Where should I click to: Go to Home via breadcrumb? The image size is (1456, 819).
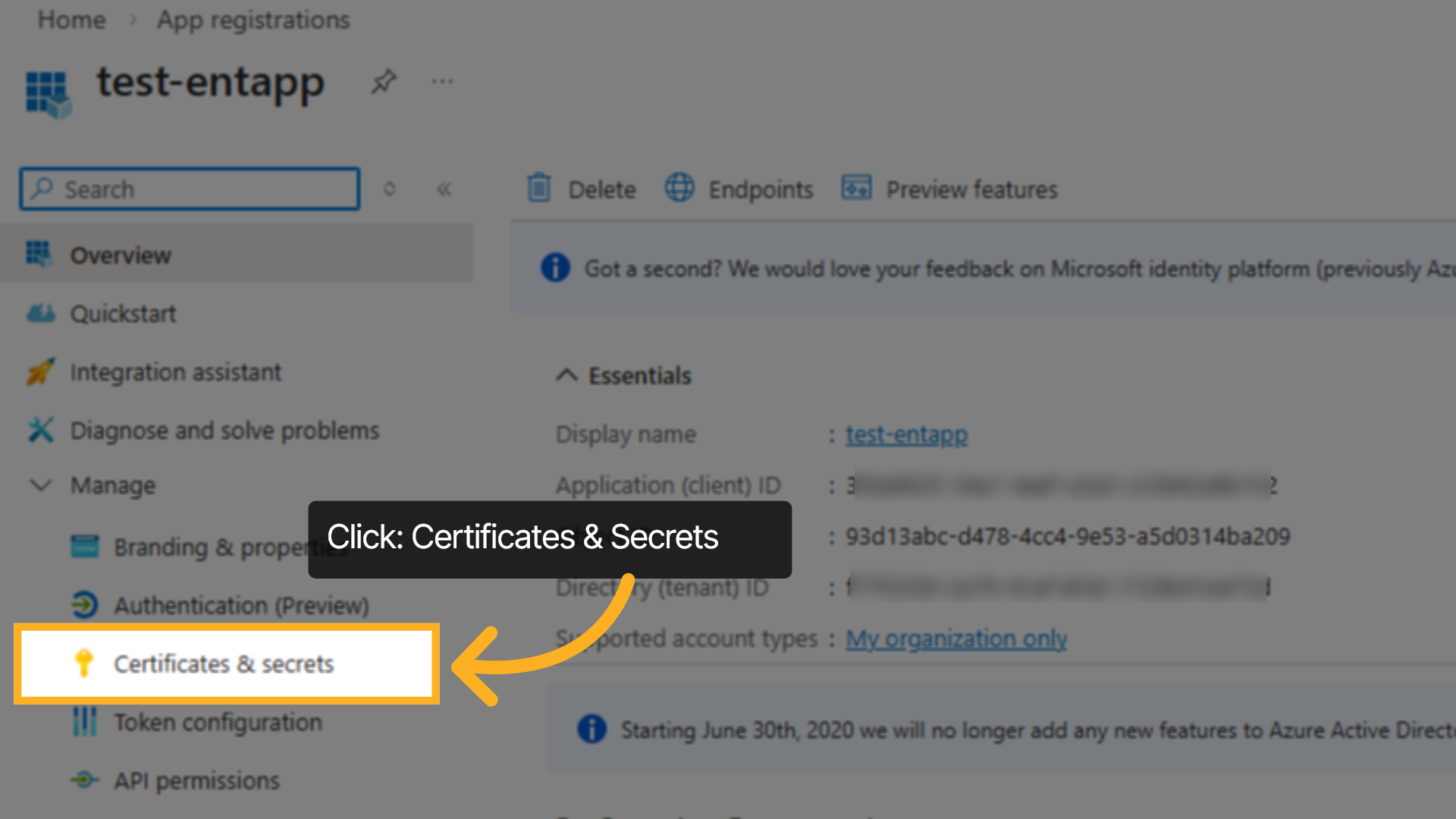(71, 20)
